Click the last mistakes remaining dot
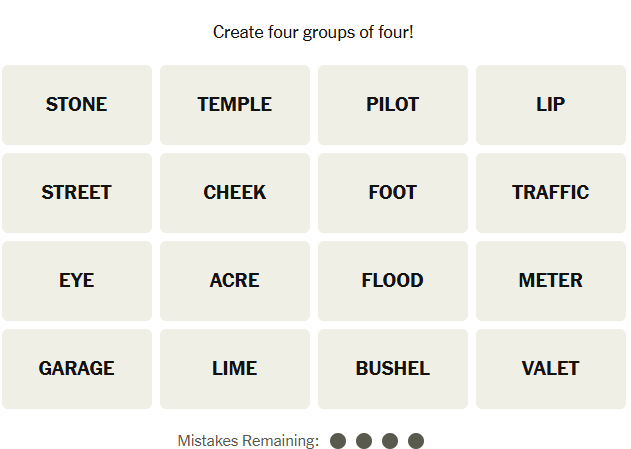Screen dimensions: 631x449 tap(416, 441)
